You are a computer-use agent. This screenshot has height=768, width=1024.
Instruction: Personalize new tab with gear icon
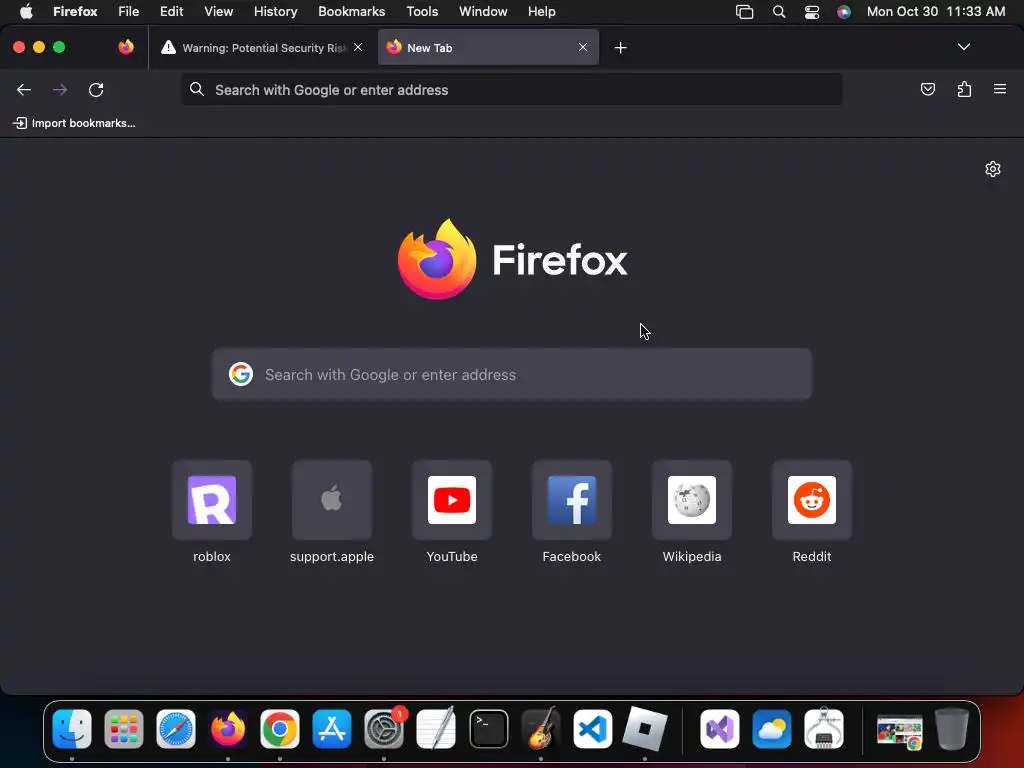(x=993, y=169)
